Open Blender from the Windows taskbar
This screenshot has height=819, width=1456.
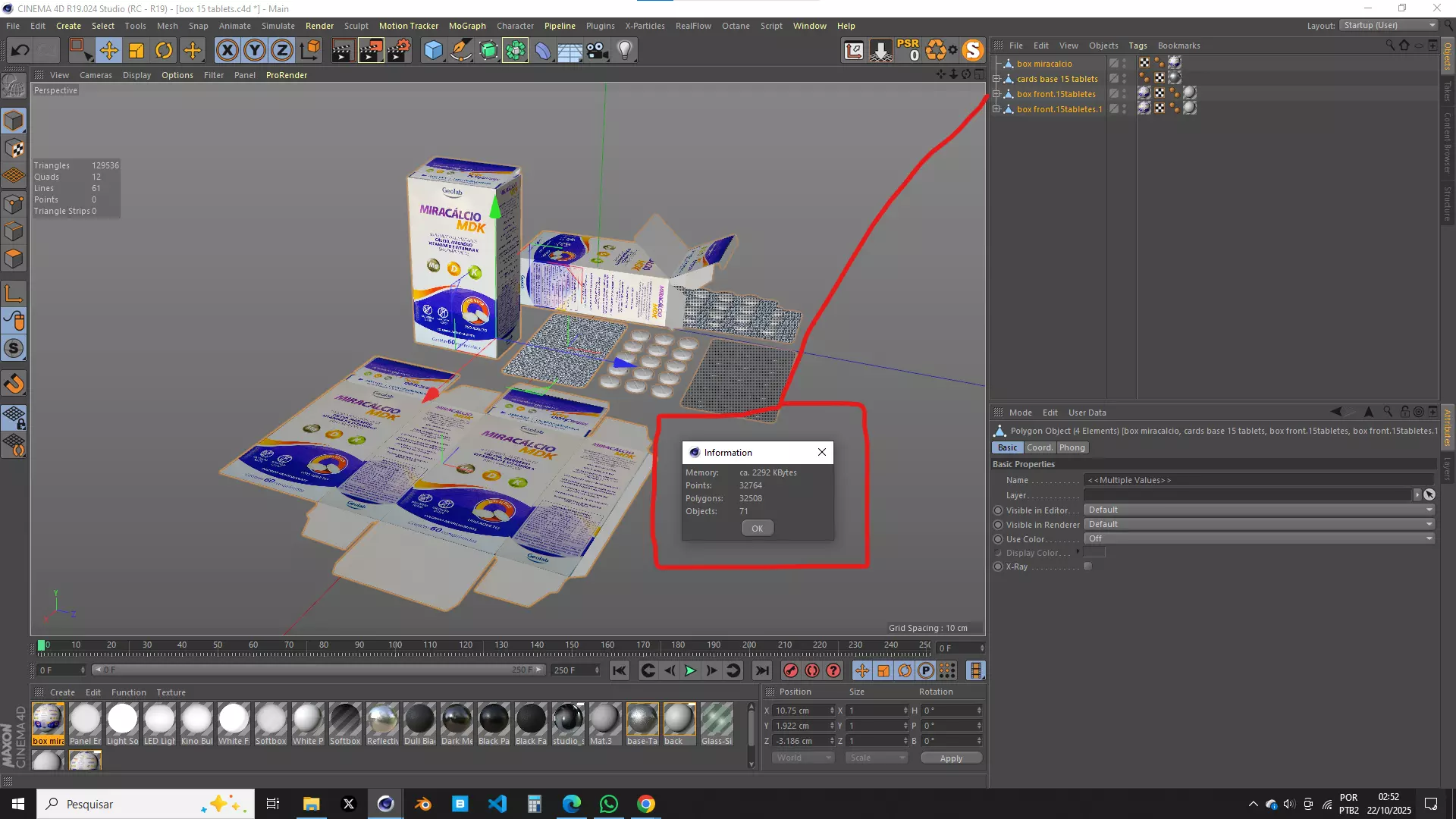tap(423, 804)
